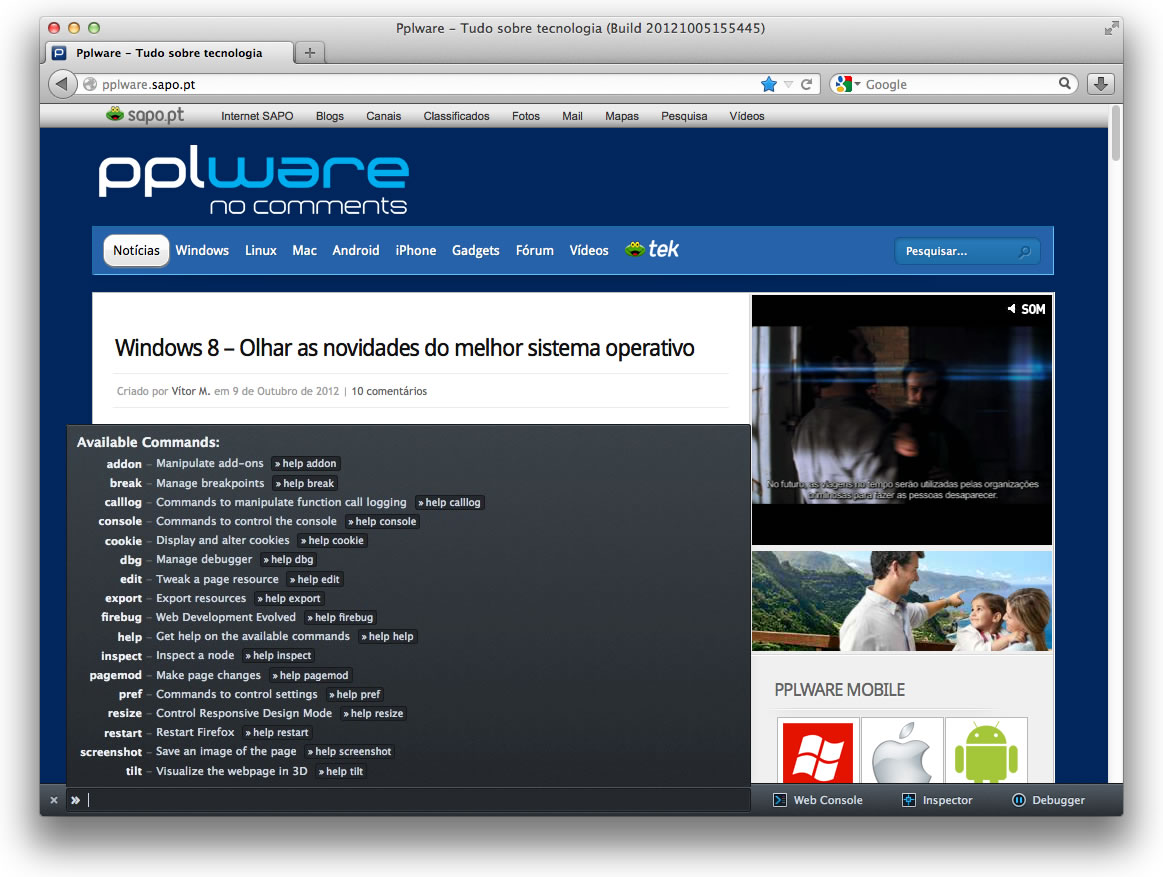Open the 10 comentários link

pos(389,391)
